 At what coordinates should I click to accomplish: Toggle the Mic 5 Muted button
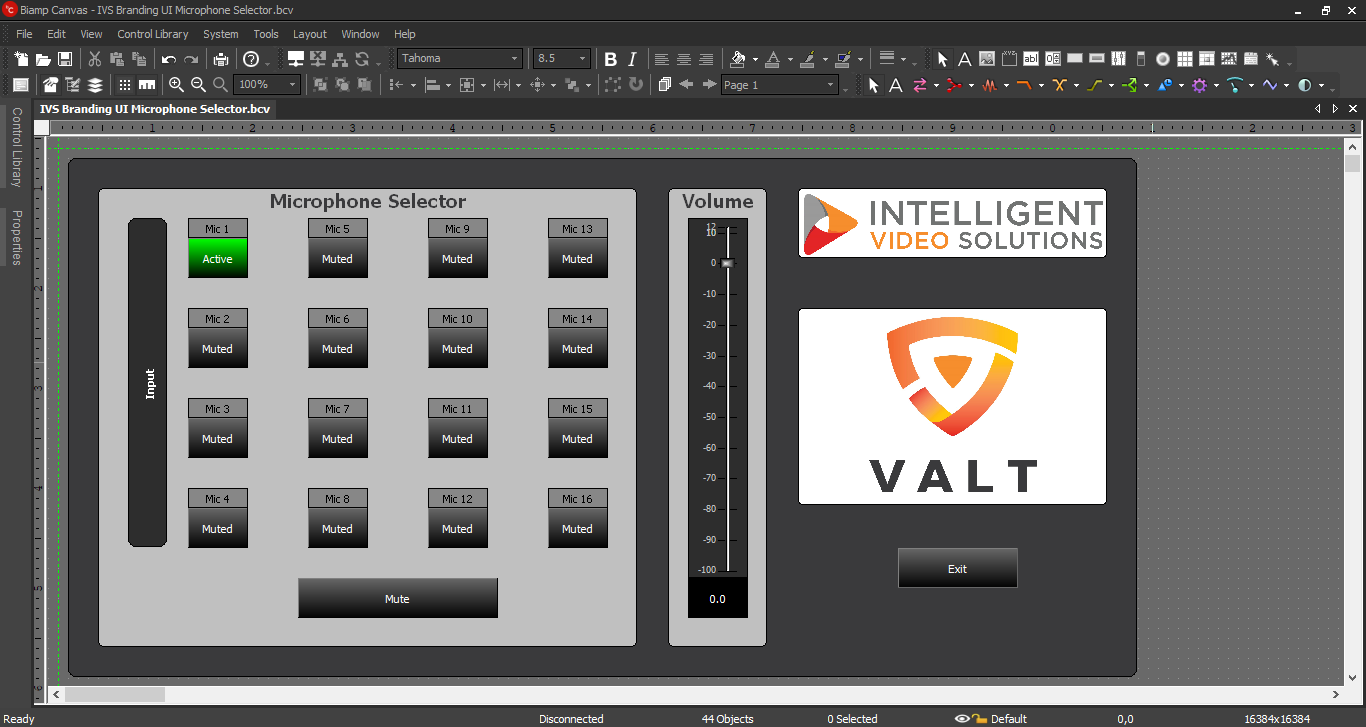338,258
